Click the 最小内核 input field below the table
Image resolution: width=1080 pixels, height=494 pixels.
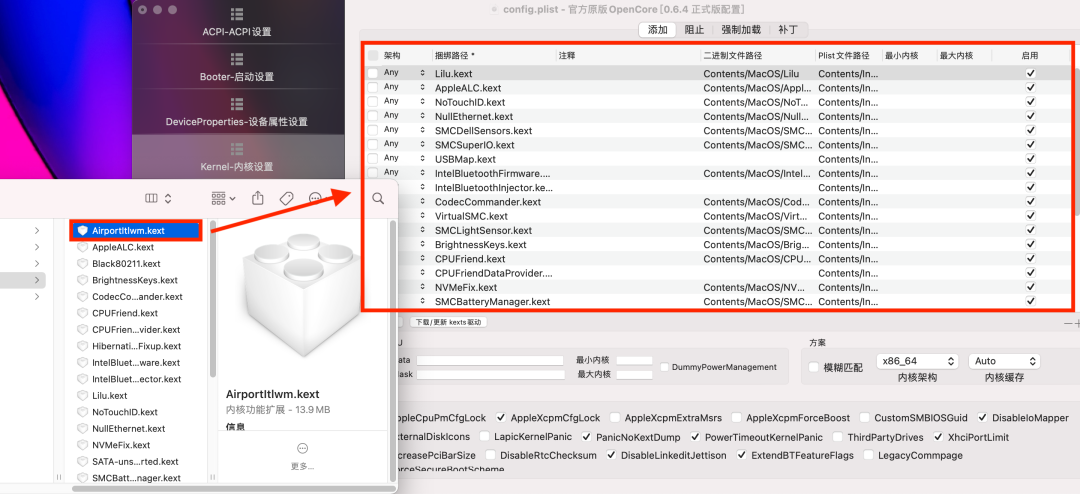pos(634,360)
